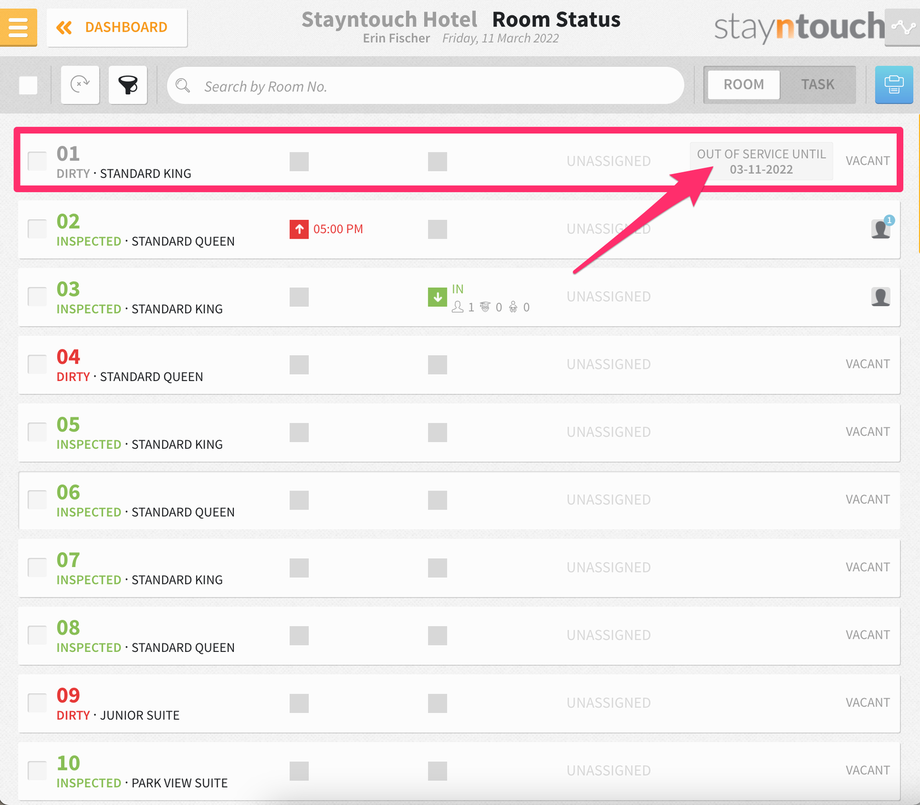Click the Out of Service Until label for room 01
The width and height of the screenshot is (920, 805).
761,161
